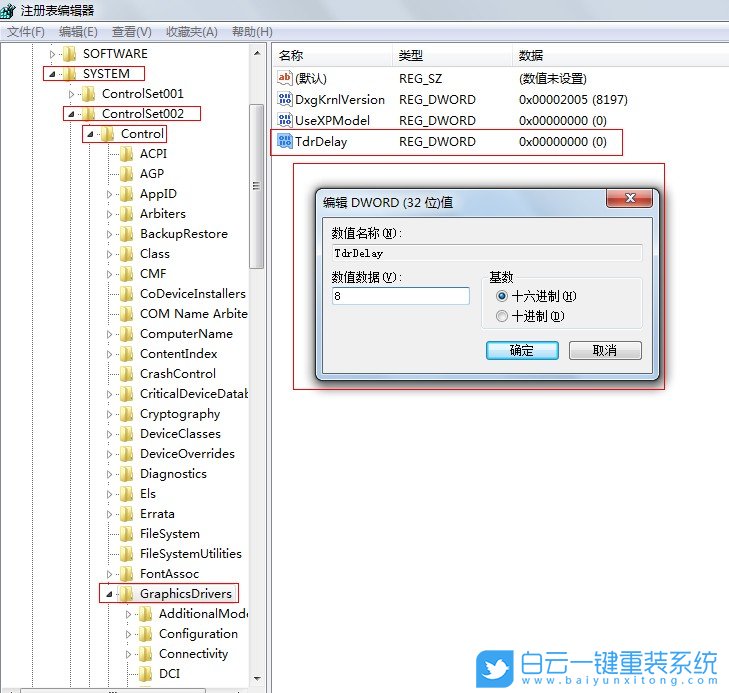The width and height of the screenshot is (729, 693).
Task: Click the AppID folder icon
Action: click(126, 194)
